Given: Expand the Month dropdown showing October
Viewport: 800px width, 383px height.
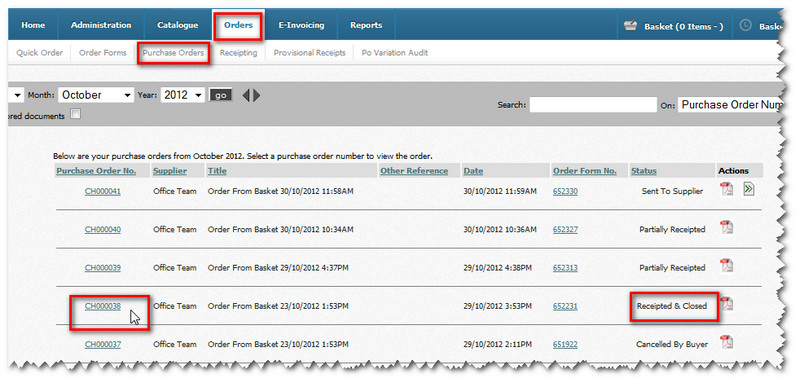Looking at the screenshot, I should coord(96,95).
